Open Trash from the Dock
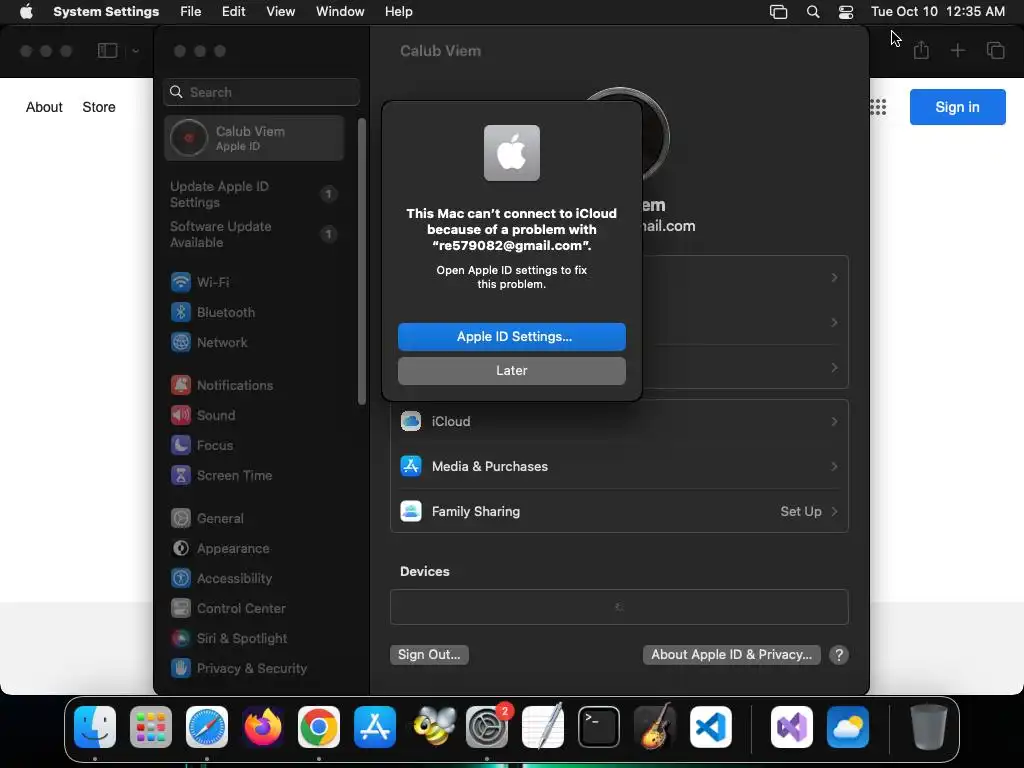This screenshot has width=1024, height=768. tap(929, 727)
